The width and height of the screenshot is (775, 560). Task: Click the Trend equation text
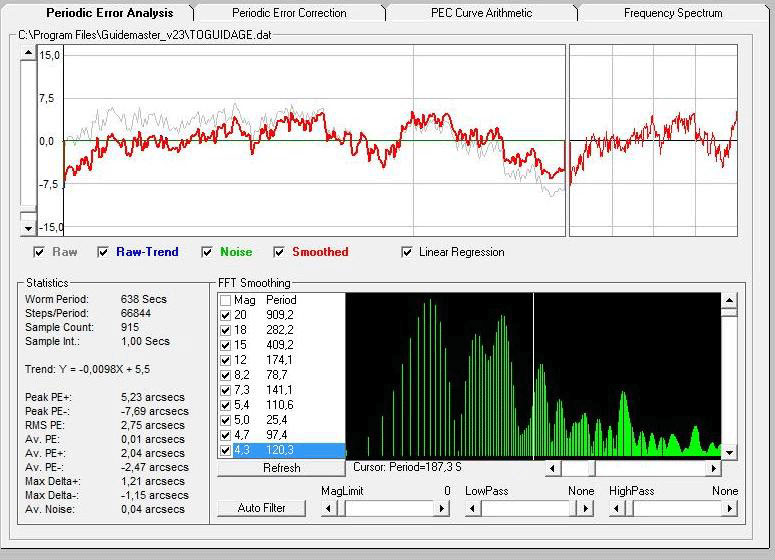tap(87, 369)
